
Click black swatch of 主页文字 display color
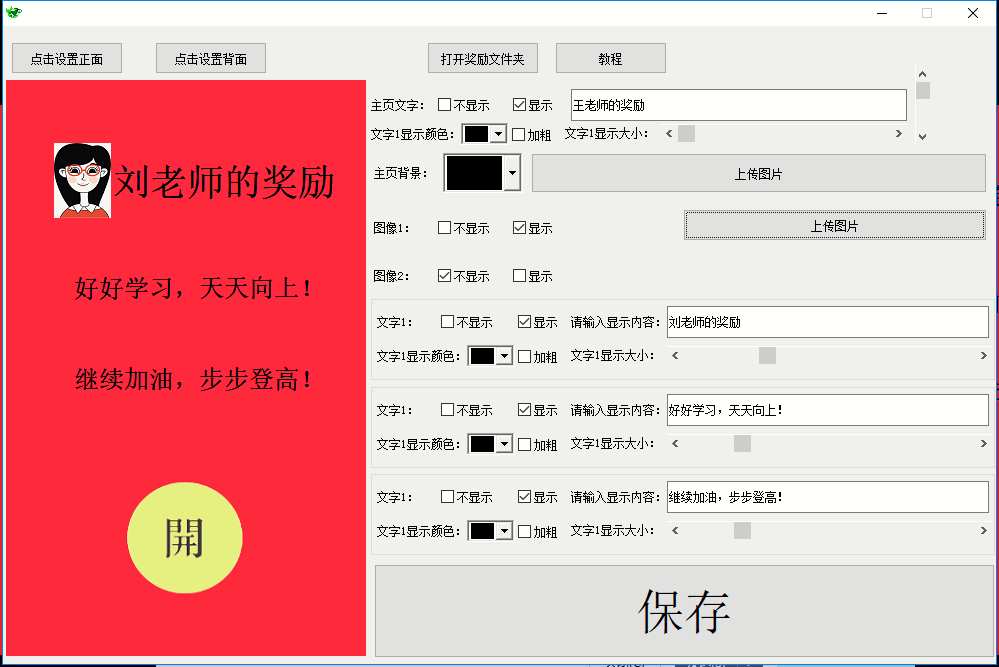(477, 134)
